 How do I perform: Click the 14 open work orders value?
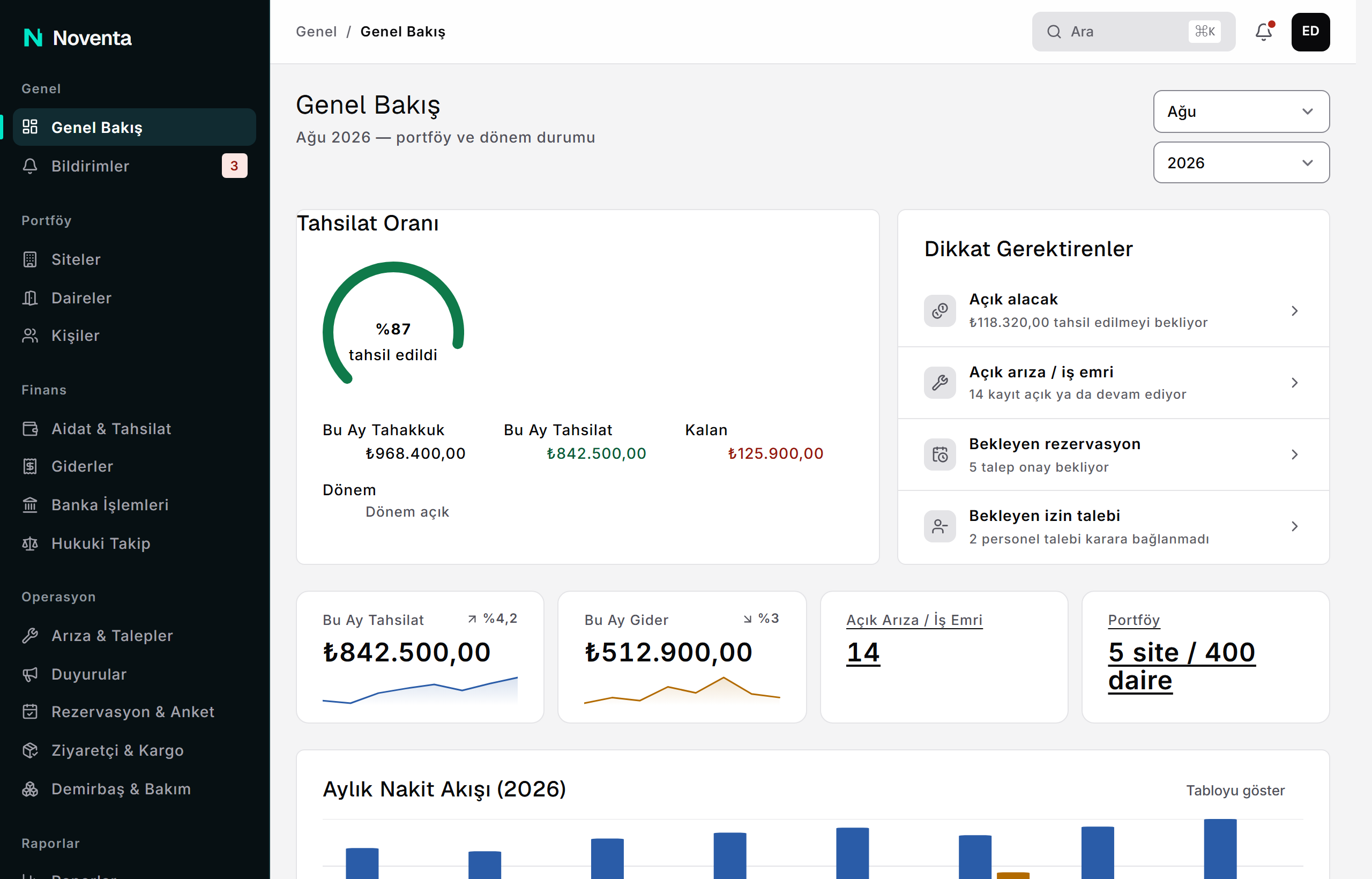pos(863,652)
